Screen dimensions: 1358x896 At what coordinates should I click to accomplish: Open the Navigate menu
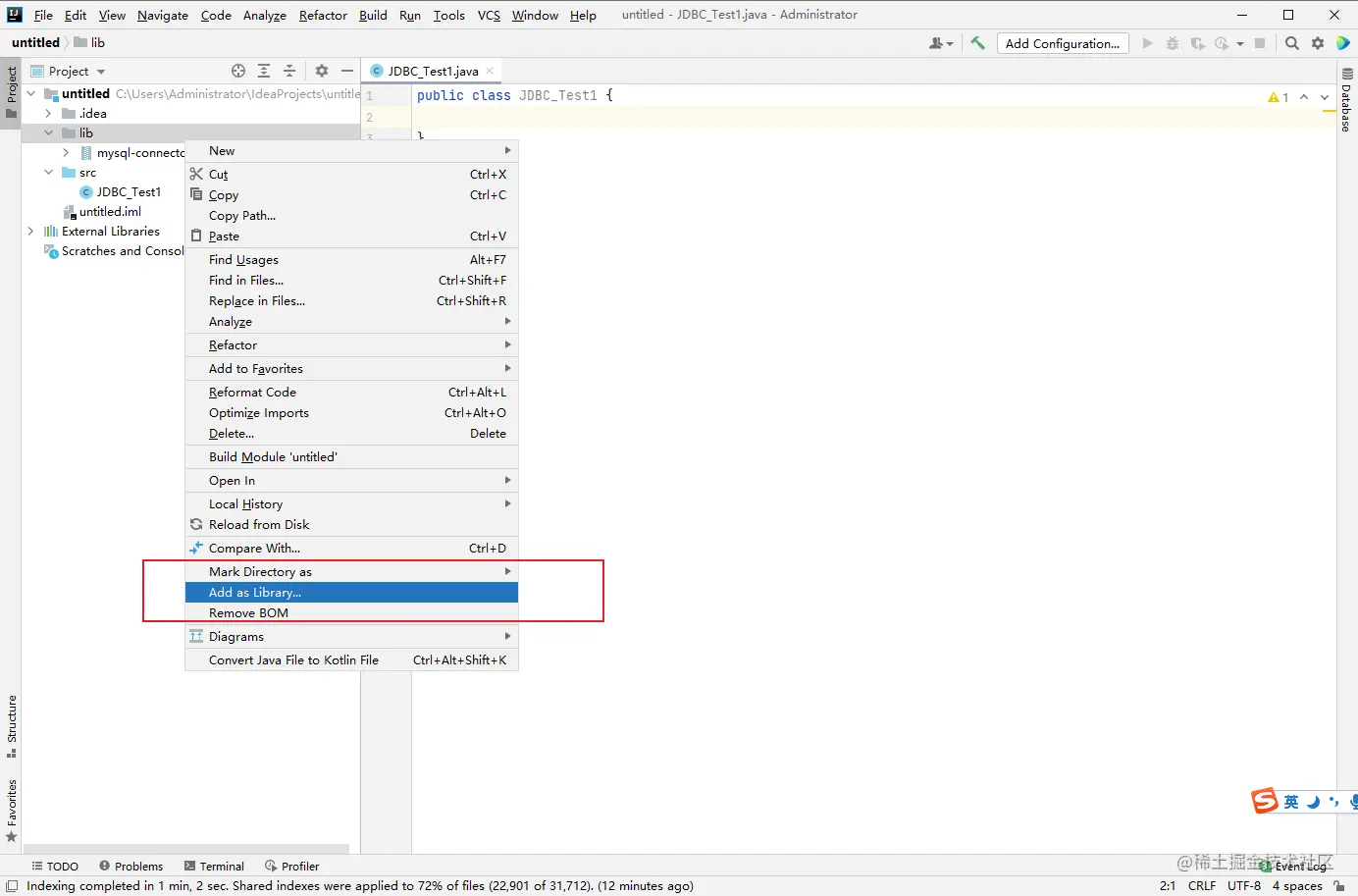pos(163,15)
